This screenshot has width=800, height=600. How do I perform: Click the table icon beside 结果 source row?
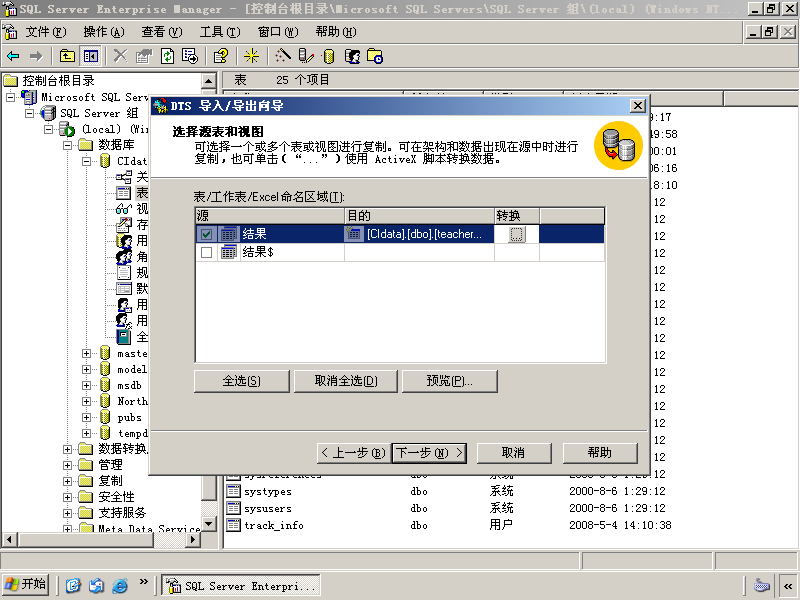click(229, 234)
